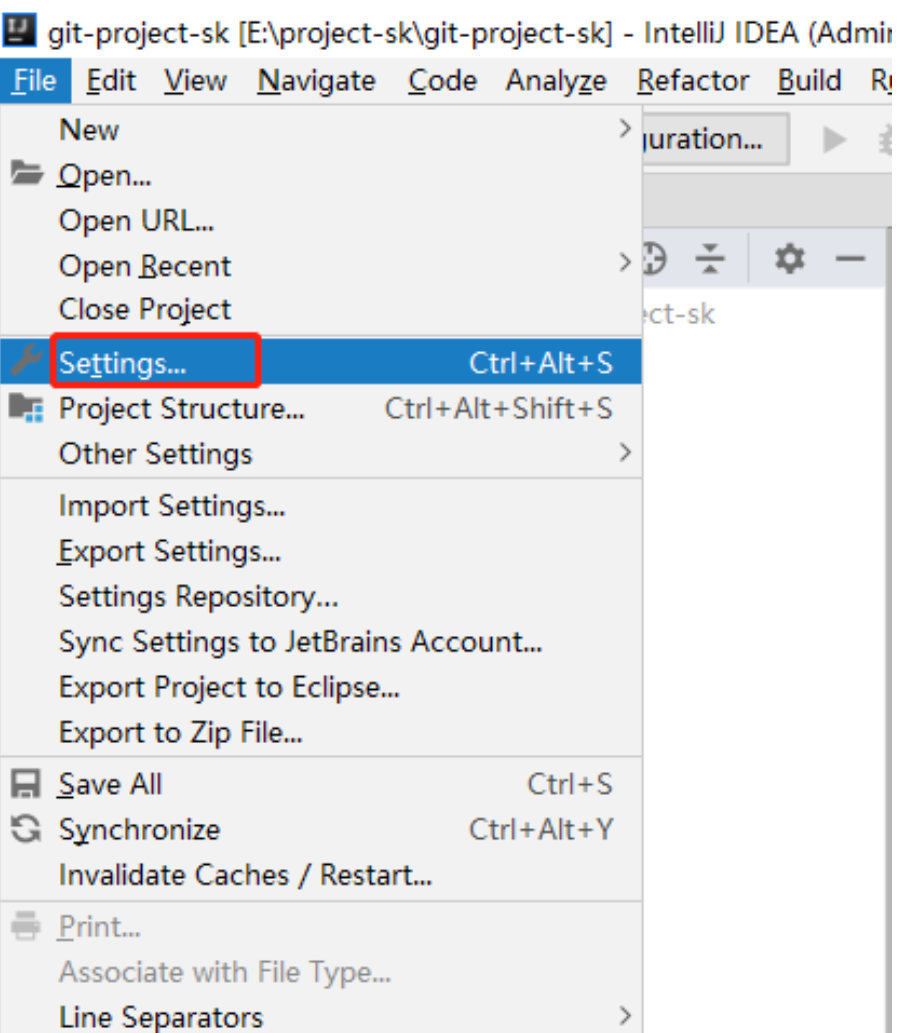897x1033 pixels.
Task: Select Sync Settings to JetBrains Account
Action: point(300,642)
